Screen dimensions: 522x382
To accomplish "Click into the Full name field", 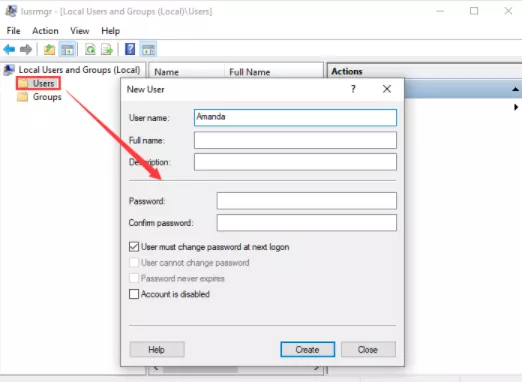I will pyautogui.click(x=295, y=140).
